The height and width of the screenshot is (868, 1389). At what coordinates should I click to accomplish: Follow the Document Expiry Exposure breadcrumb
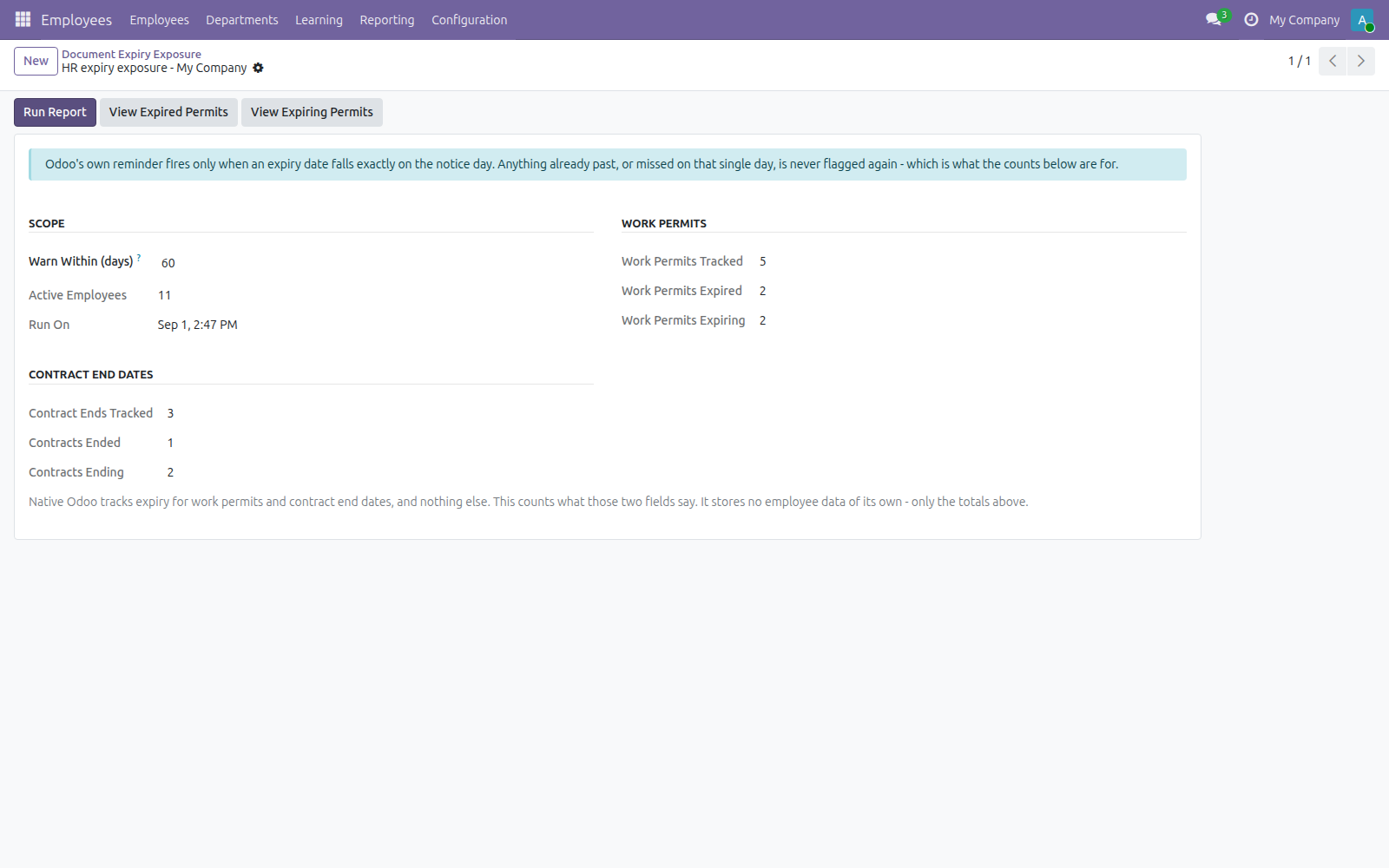131,54
